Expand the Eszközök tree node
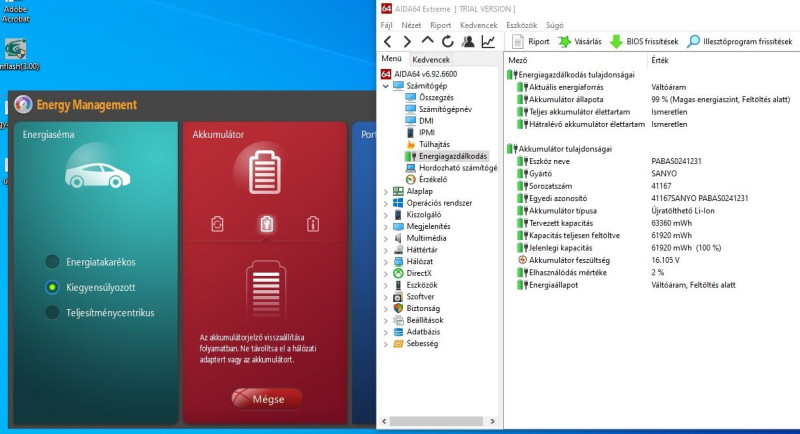 coord(386,285)
